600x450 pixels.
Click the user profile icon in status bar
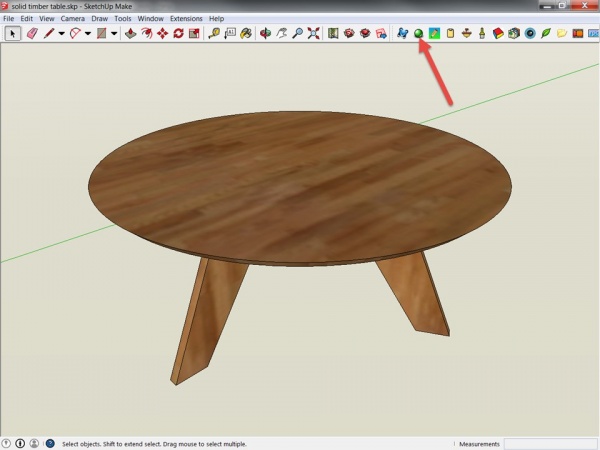coord(35,443)
